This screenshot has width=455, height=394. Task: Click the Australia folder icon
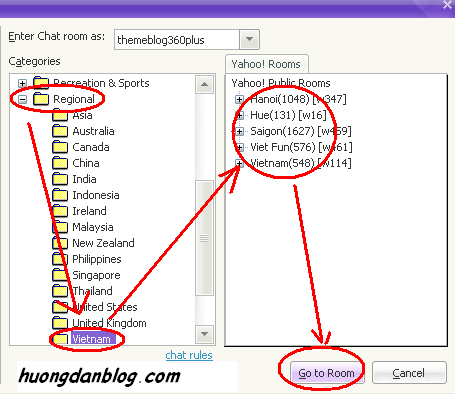pos(60,131)
